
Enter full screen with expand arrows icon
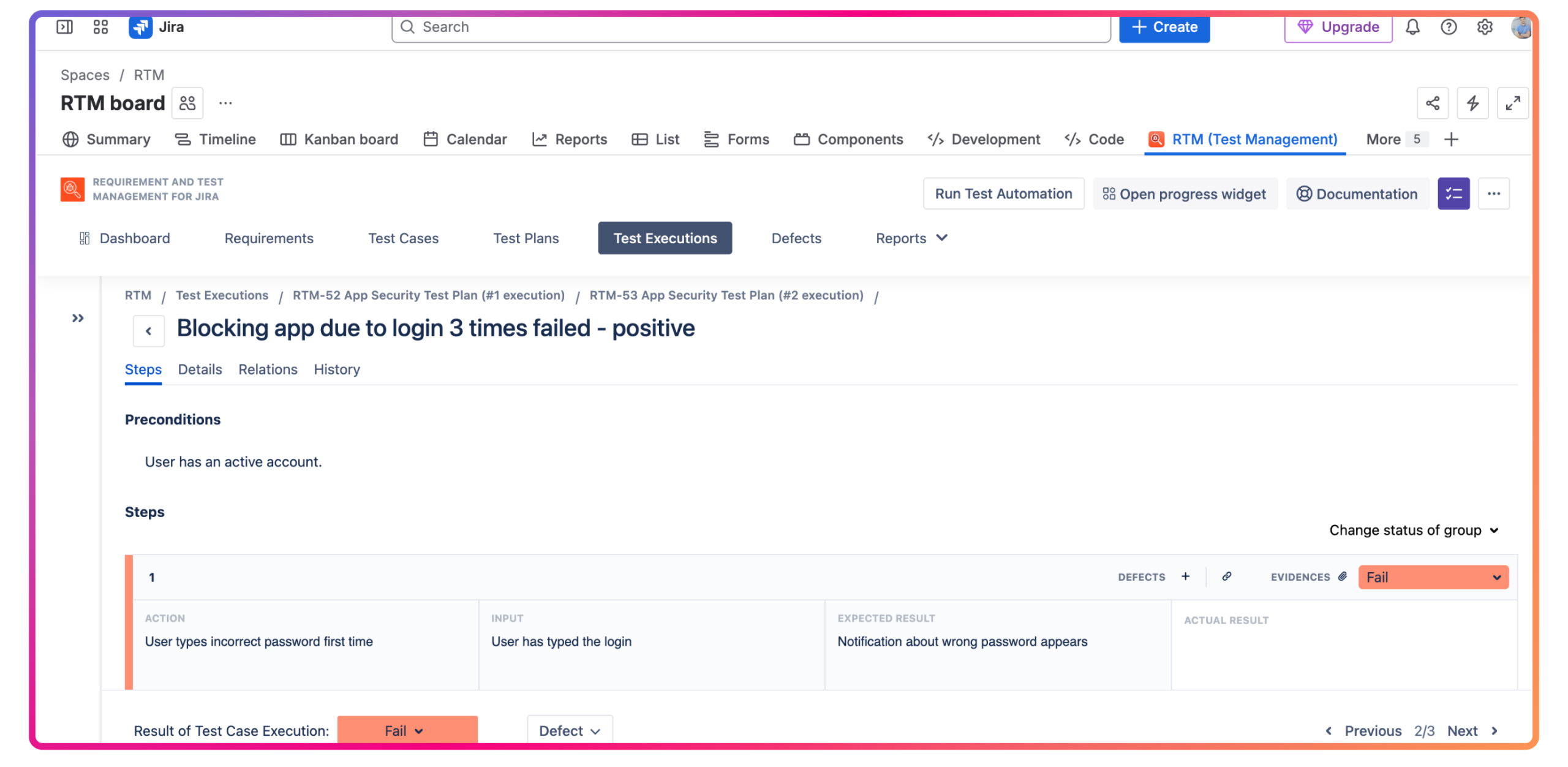(1512, 103)
